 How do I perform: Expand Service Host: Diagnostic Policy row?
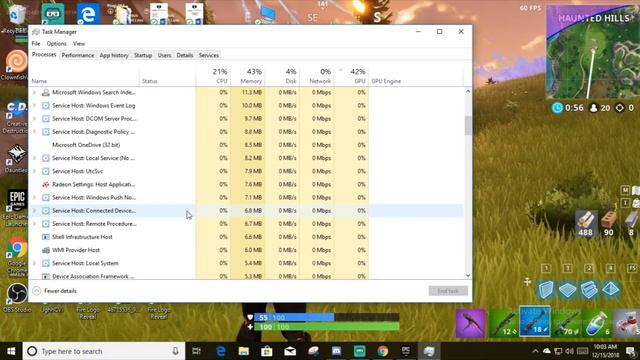(34, 132)
